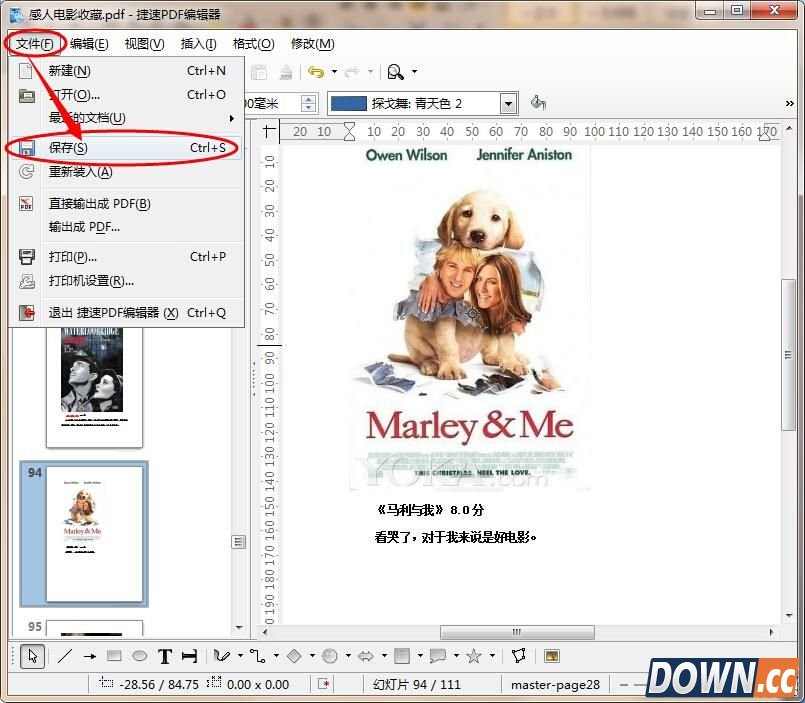Choose 保存(S) from the File menu

pyautogui.click(x=68, y=148)
